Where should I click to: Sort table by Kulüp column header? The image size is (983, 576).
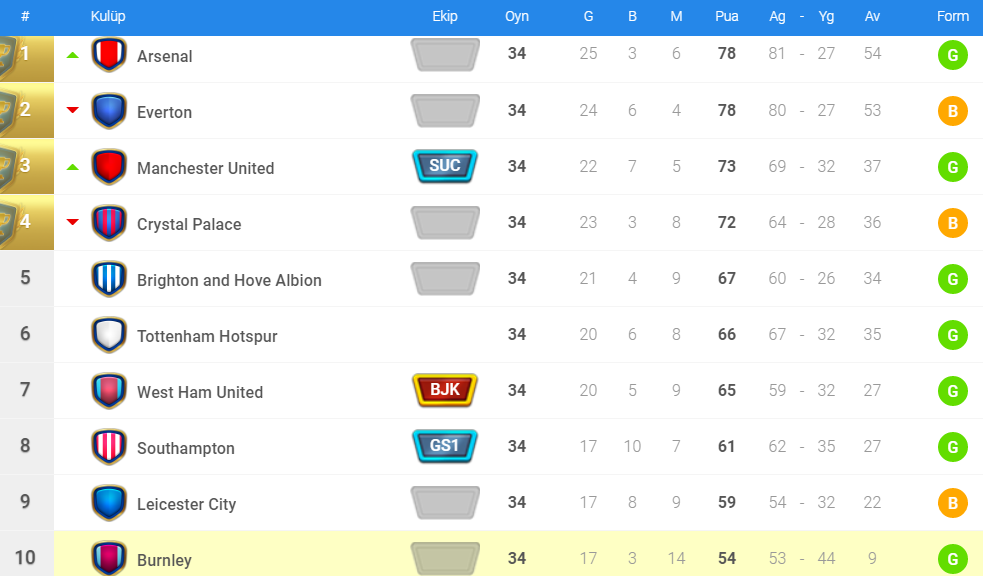[x=108, y=16]
